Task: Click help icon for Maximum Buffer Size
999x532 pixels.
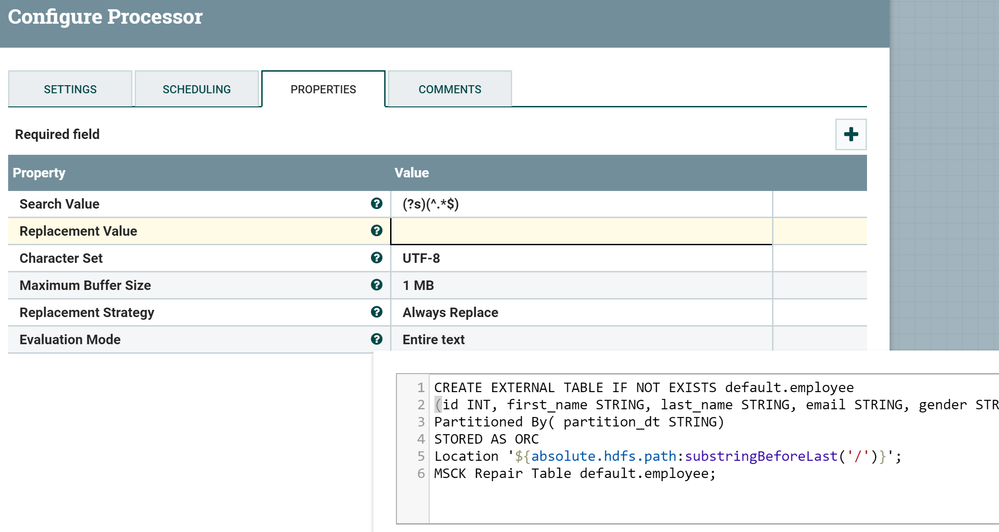Action: coord(376,284)
